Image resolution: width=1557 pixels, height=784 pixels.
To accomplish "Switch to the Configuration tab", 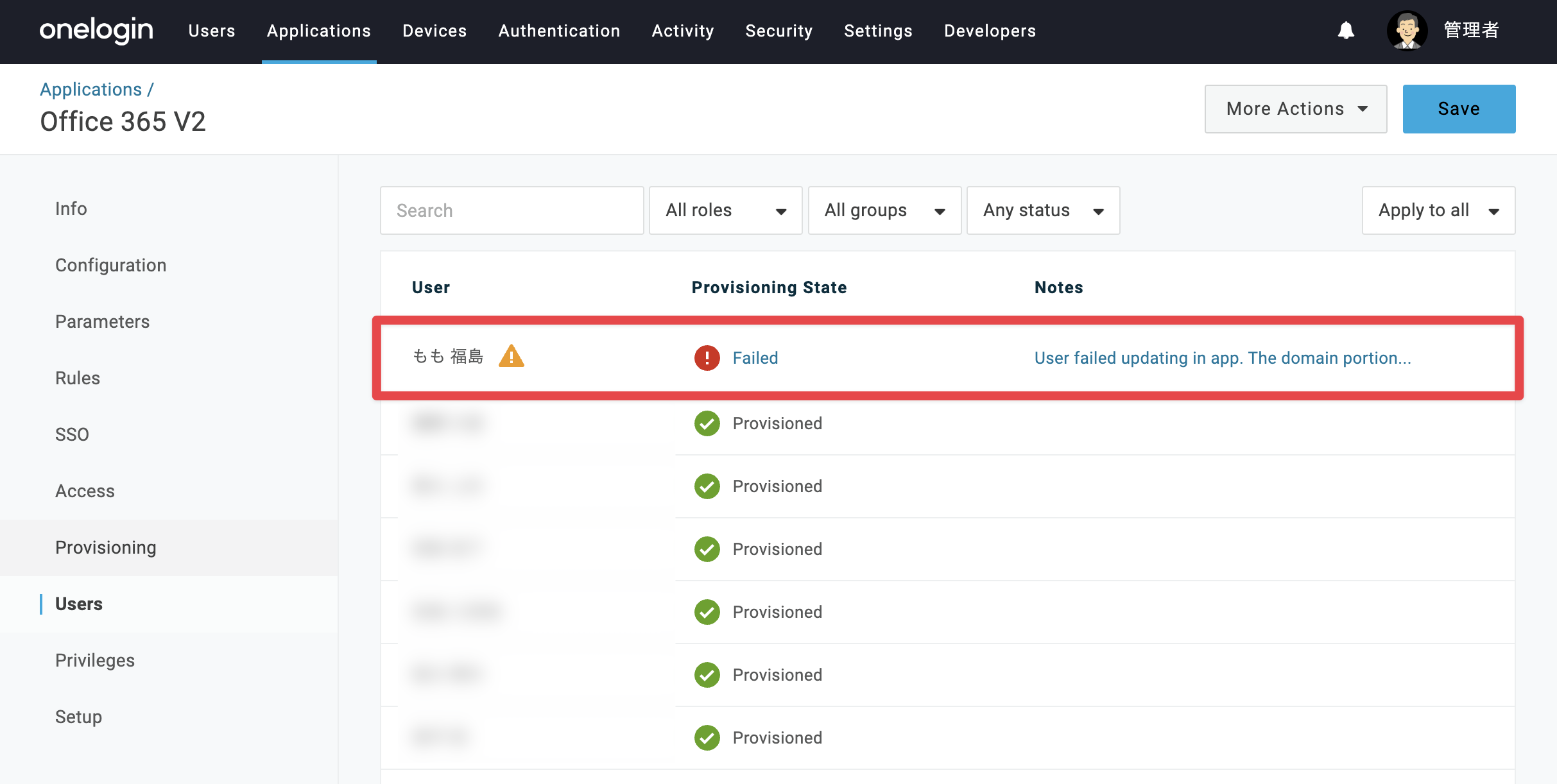I will [110, 265].
